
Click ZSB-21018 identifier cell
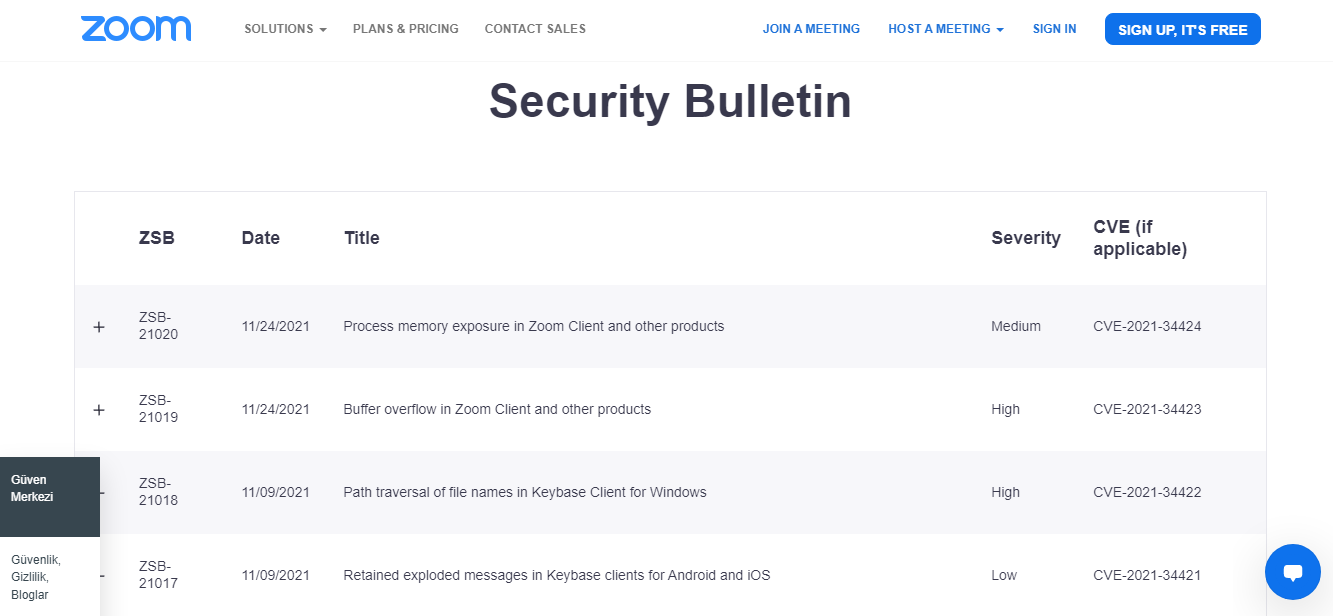coord(159,492)
